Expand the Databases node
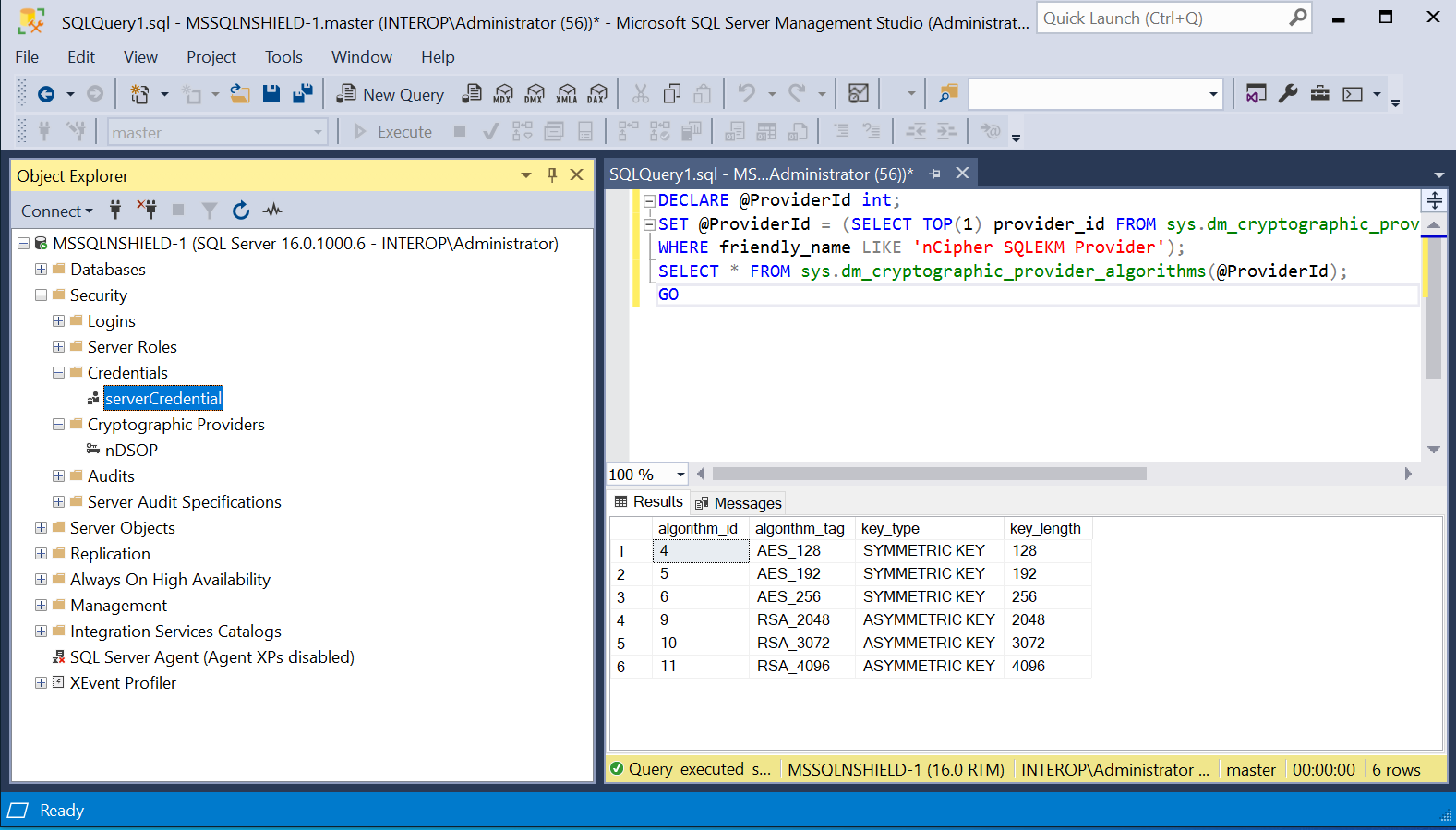Image resolution: width=1456 pixels, height=830 pixels. pos(41,270)
